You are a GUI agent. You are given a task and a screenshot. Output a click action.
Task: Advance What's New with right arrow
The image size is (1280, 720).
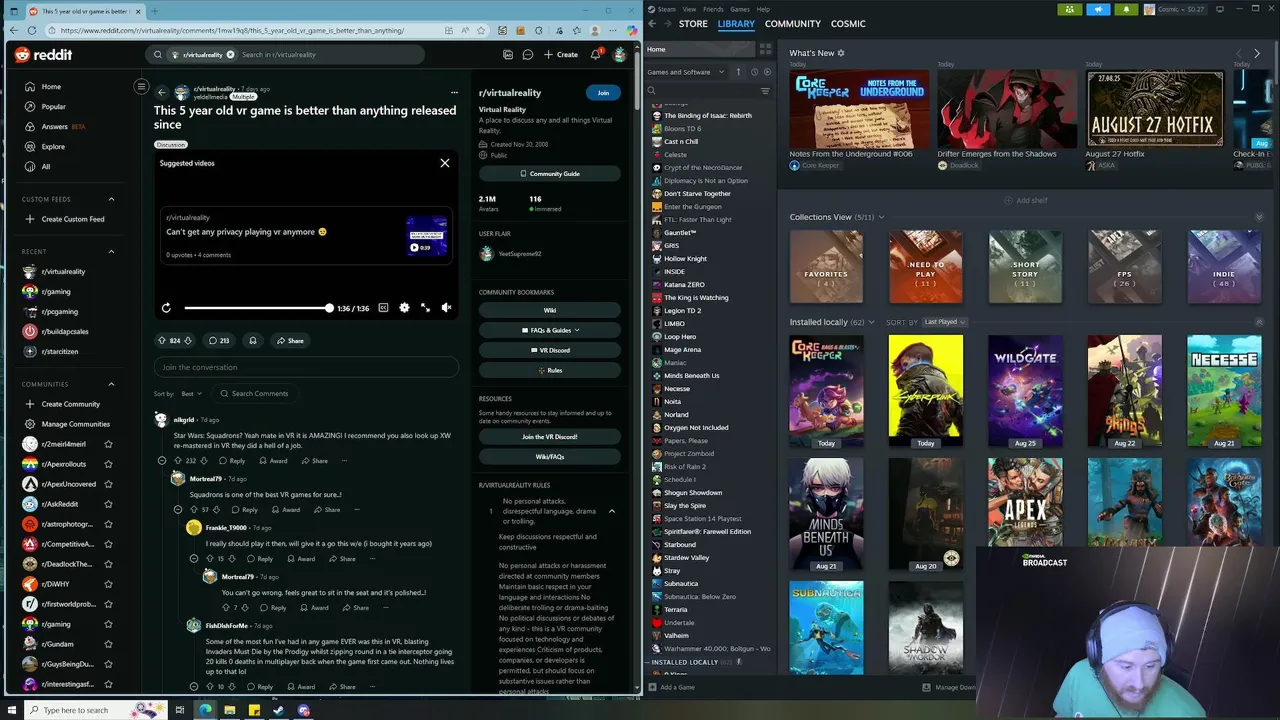(x=1257, y=53)
